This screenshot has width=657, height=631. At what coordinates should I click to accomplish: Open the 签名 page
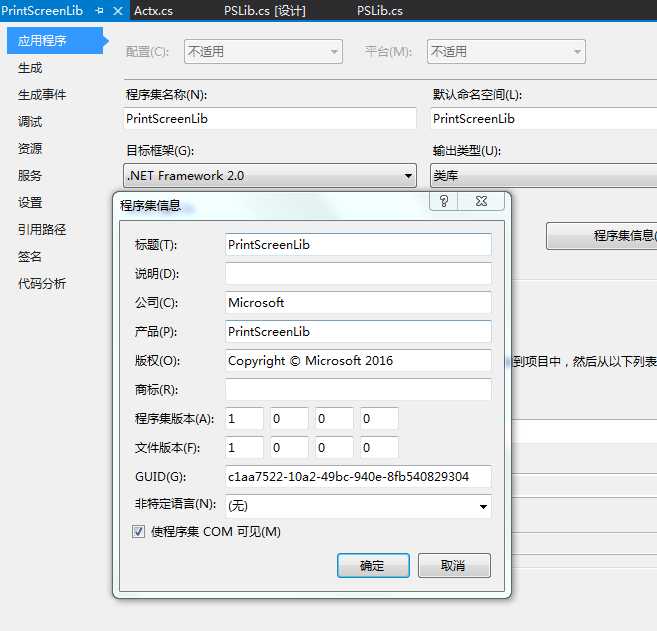30,256
